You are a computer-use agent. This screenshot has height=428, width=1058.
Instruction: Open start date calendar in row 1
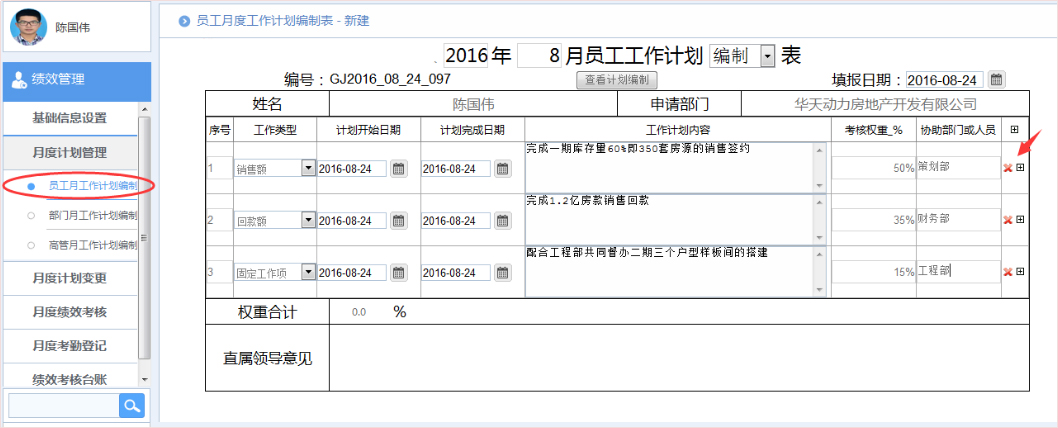click(398, 169)
